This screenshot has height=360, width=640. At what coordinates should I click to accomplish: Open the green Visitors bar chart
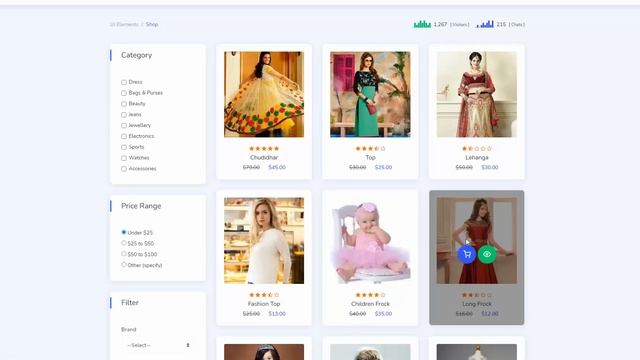(x=422, y=24)
